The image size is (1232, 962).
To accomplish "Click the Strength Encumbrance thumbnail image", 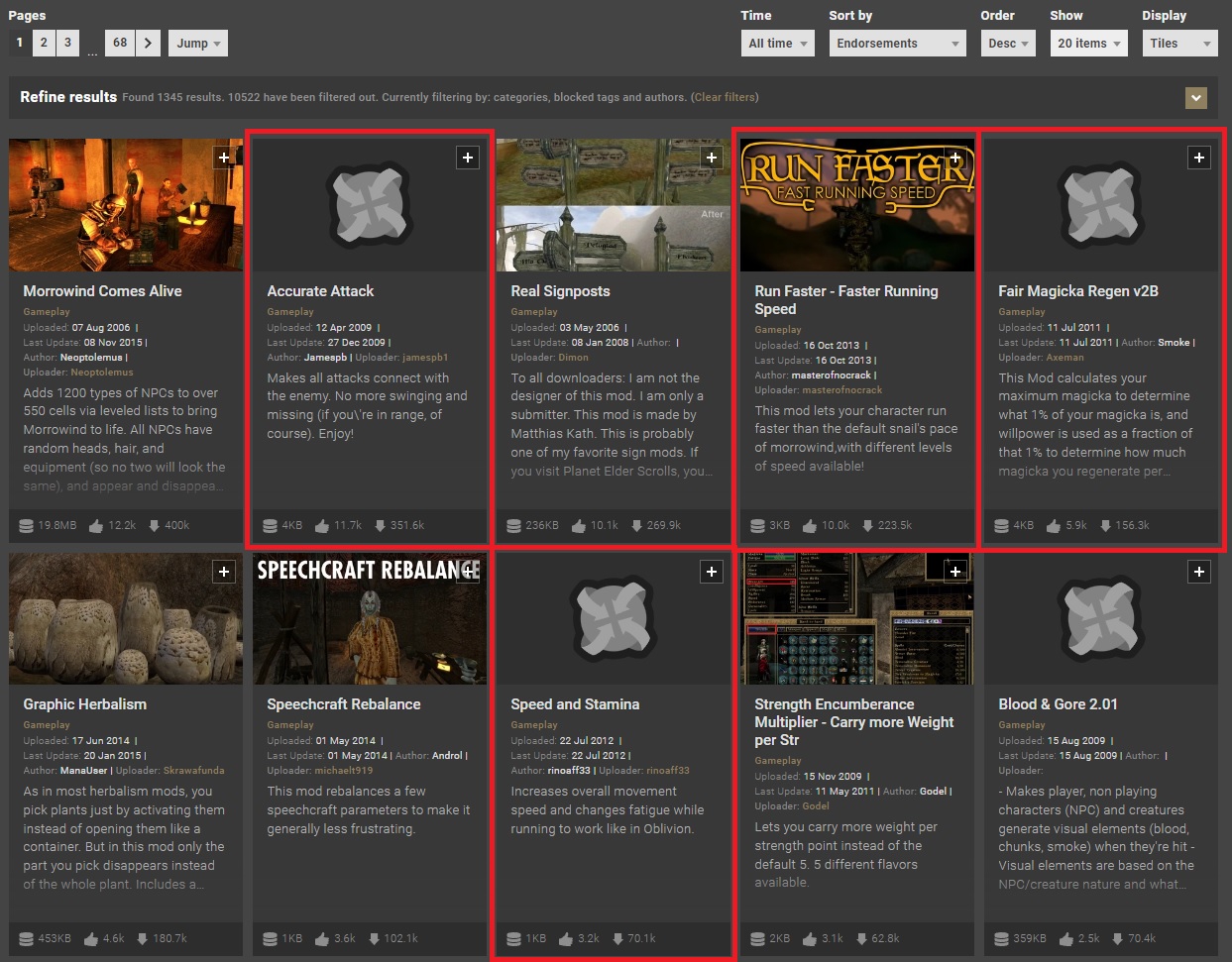I will tap(857, 618).
